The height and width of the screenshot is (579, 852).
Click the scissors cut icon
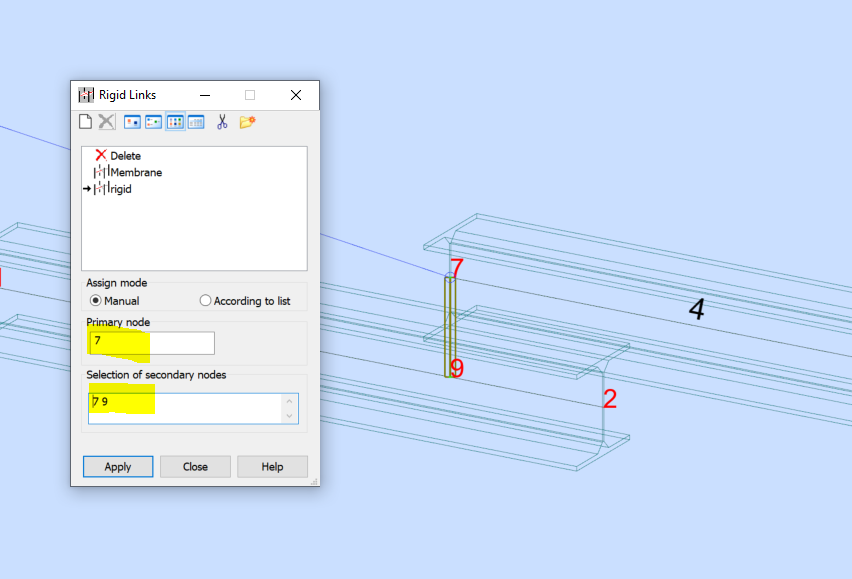click(223, 121)
